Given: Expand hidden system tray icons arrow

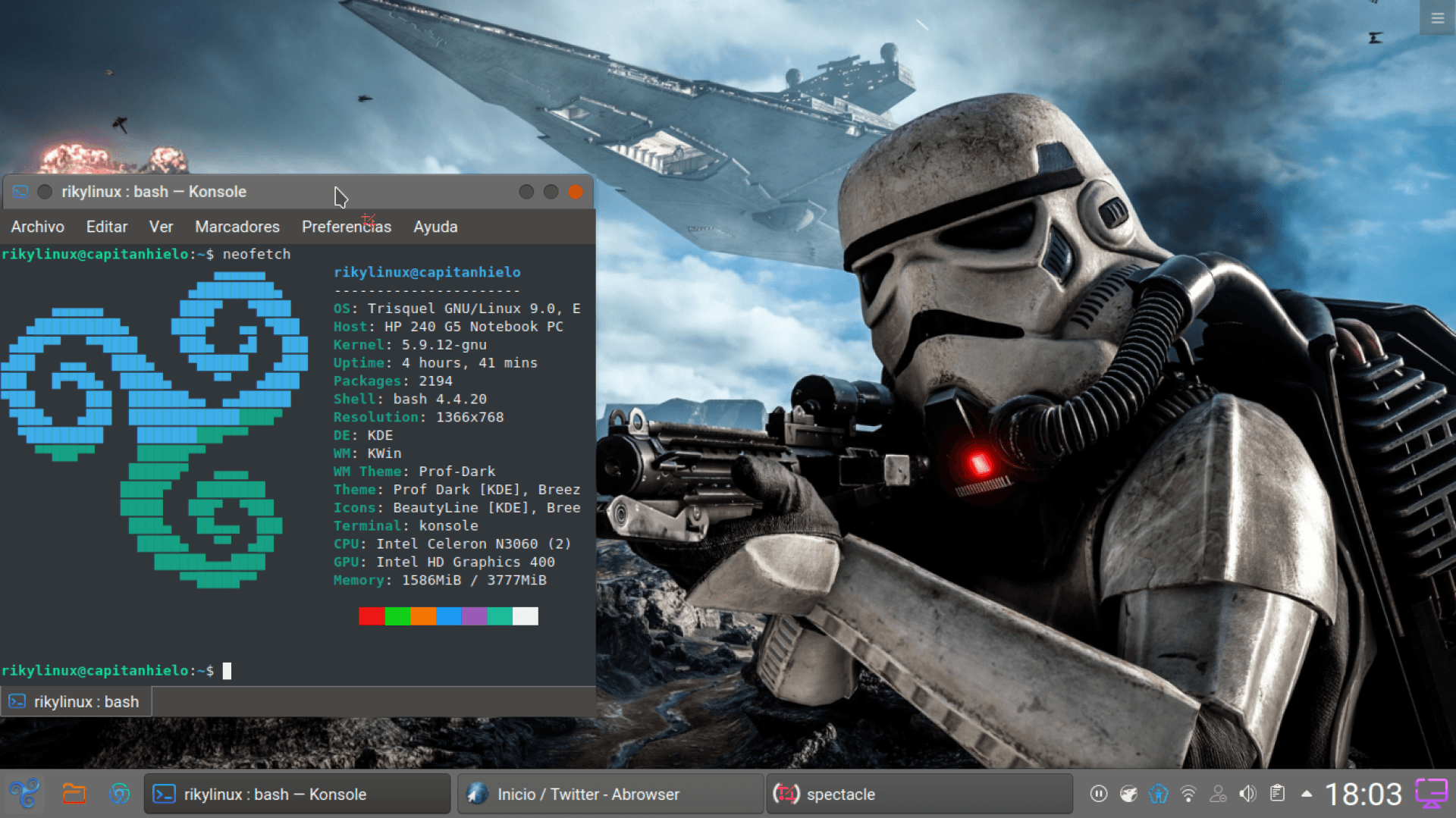Looking at the screenshot, I should (x=1307, y=794).
